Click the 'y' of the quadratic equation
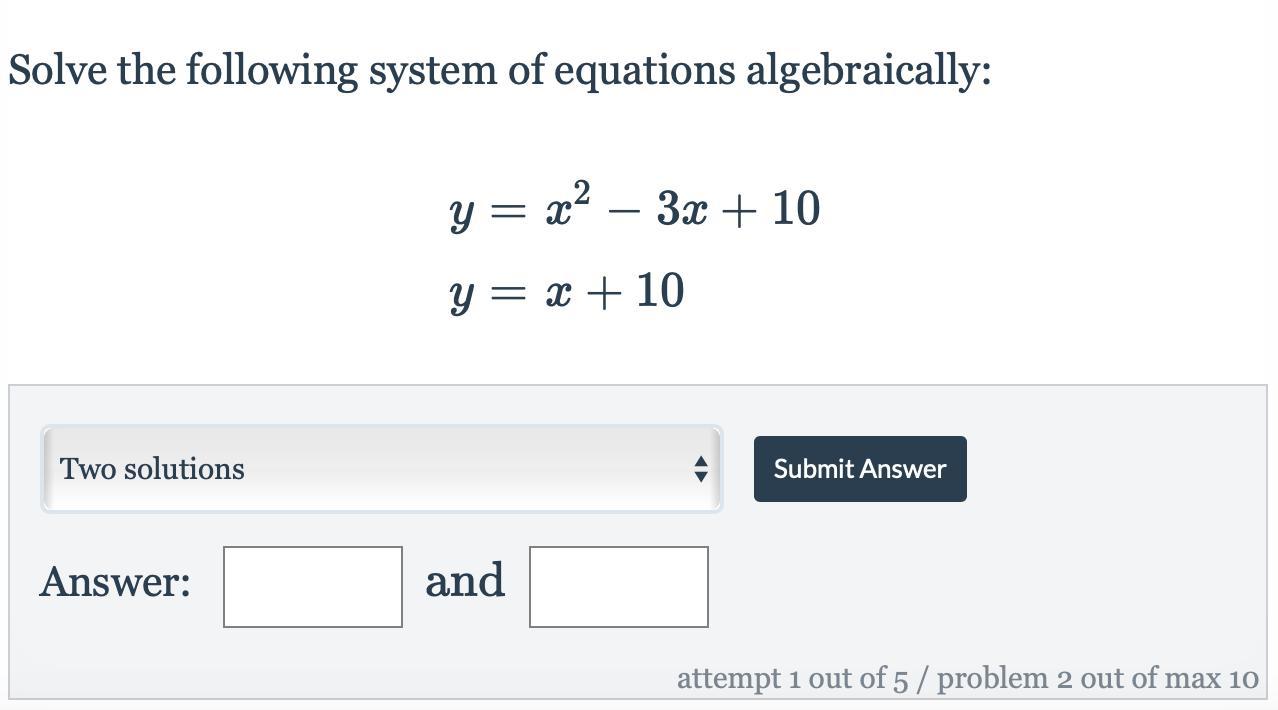This screenshot has width=1278, height=710. (x=461, y=214)
